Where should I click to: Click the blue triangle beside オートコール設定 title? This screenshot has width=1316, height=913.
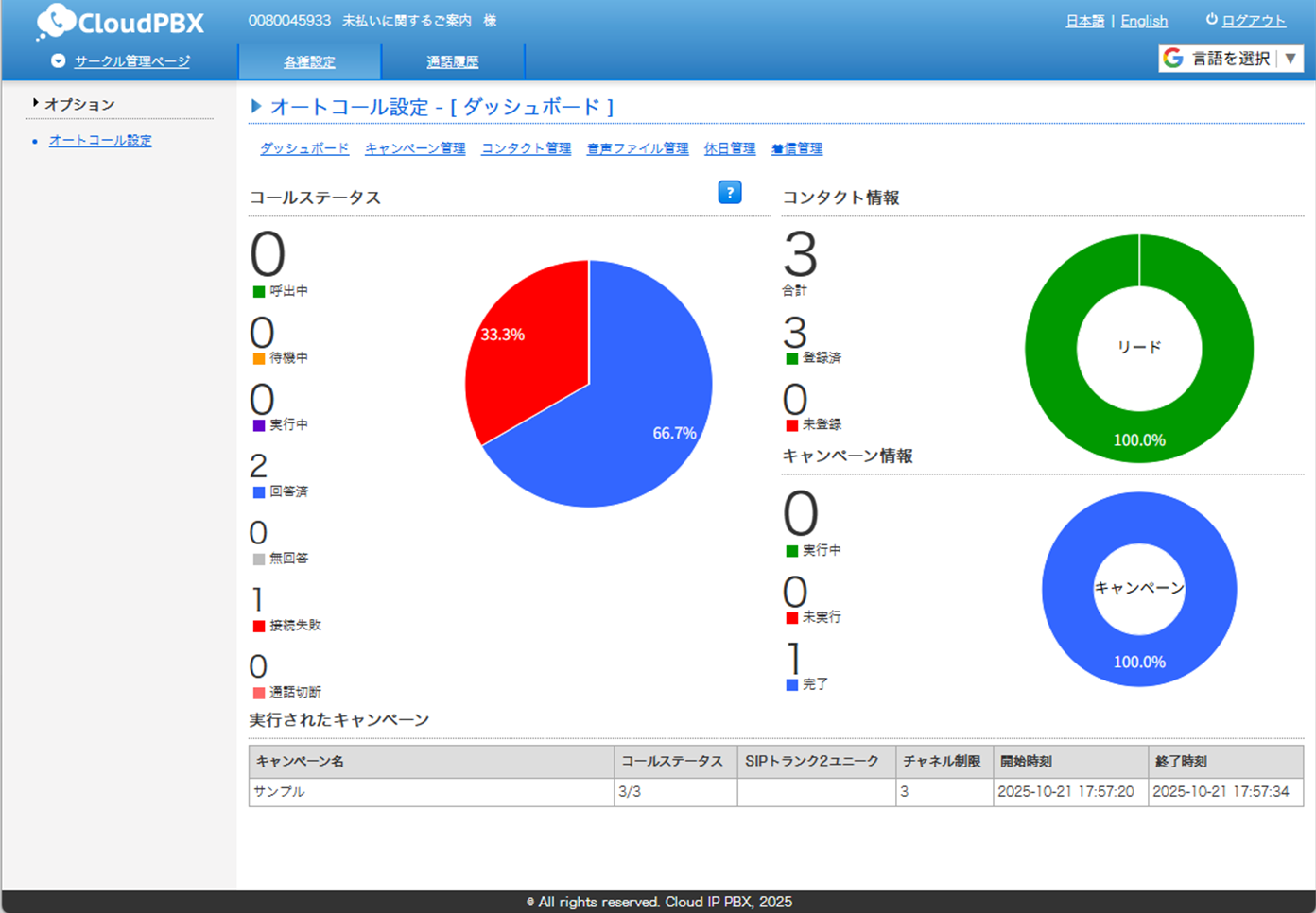coord(255,106)
